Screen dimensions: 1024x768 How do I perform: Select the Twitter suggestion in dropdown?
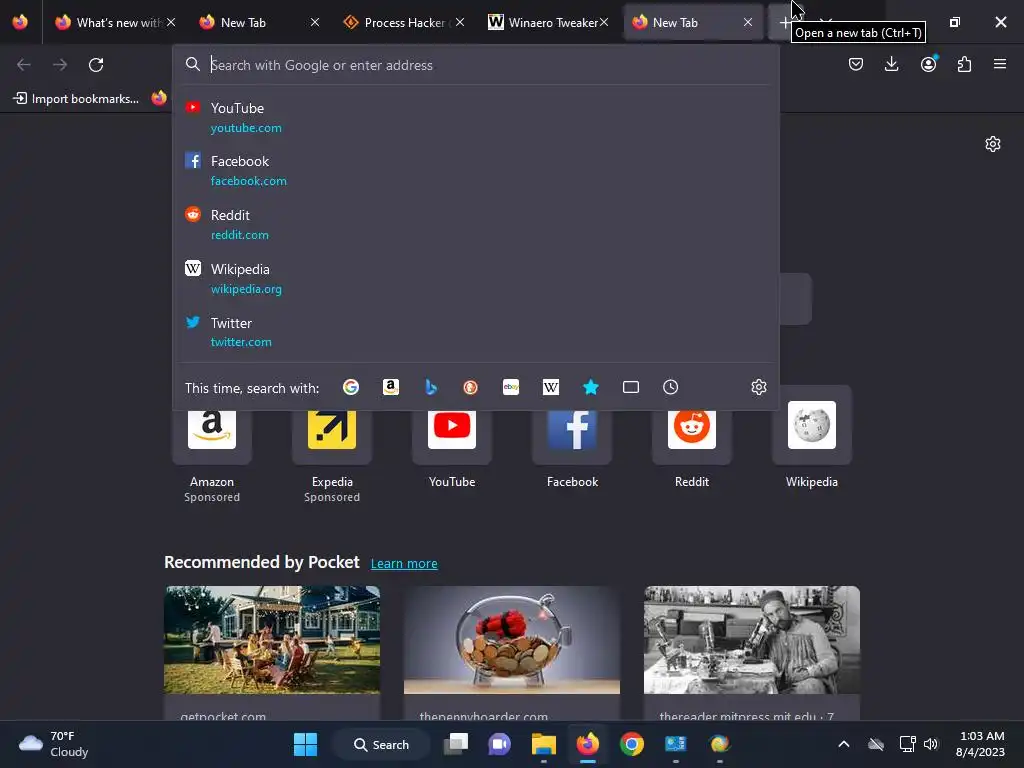tap(476, 332)
